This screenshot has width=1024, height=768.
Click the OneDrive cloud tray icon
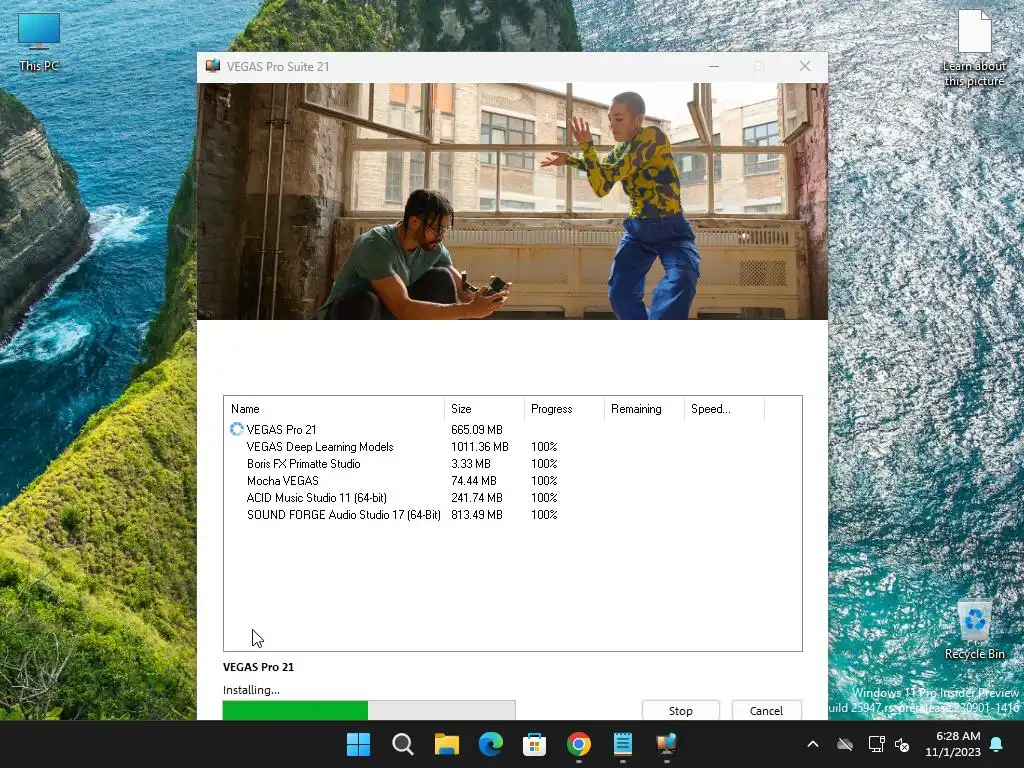845,744
